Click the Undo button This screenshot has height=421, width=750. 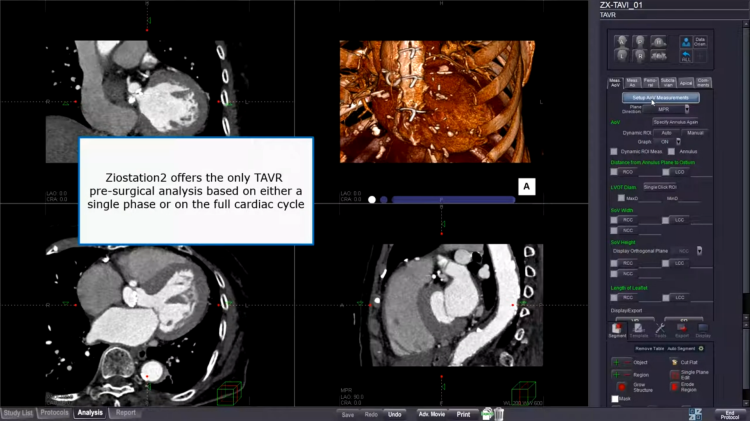(x=395, y=414)
